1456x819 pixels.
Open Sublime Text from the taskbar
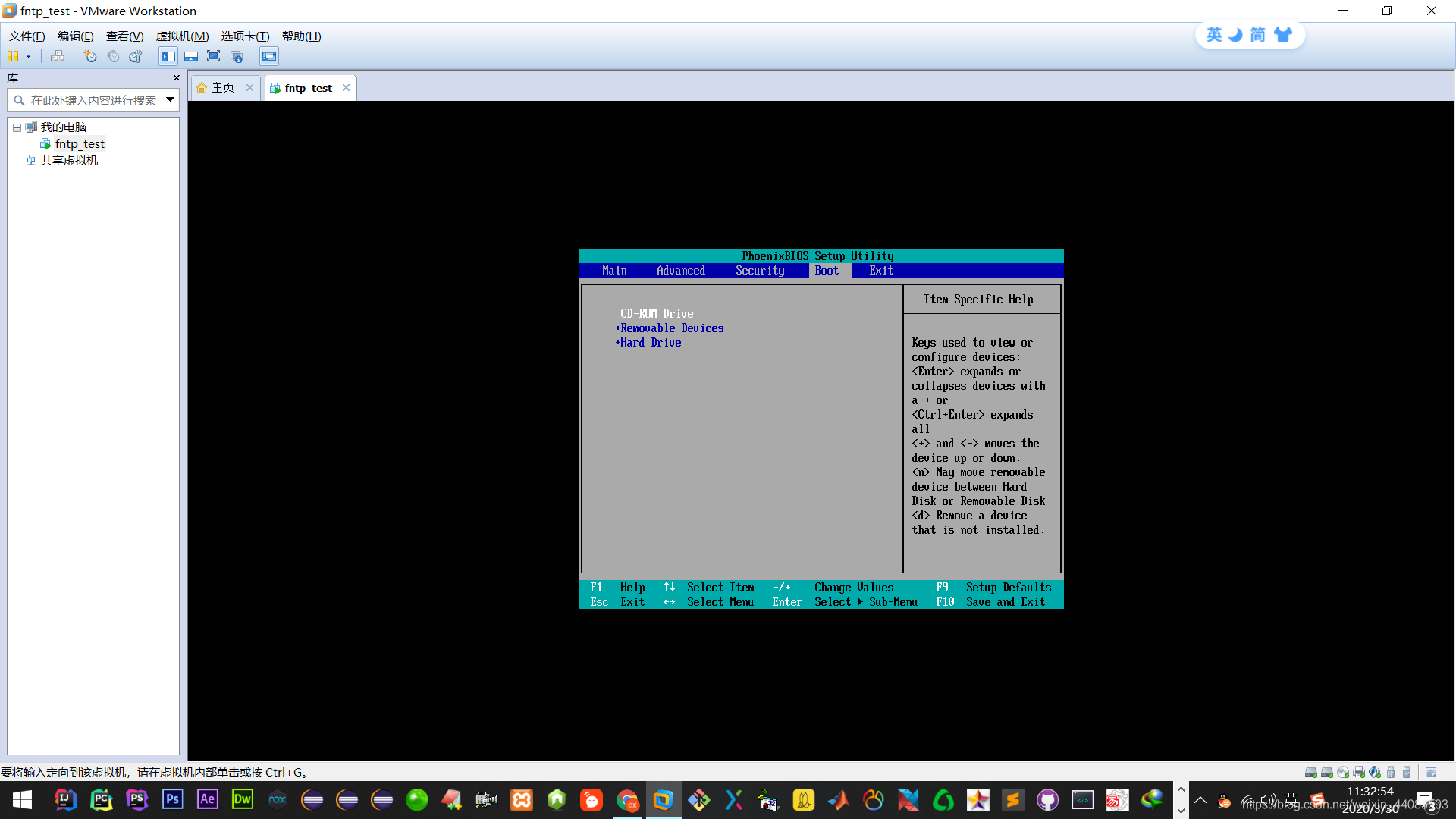click(1012, 800)
